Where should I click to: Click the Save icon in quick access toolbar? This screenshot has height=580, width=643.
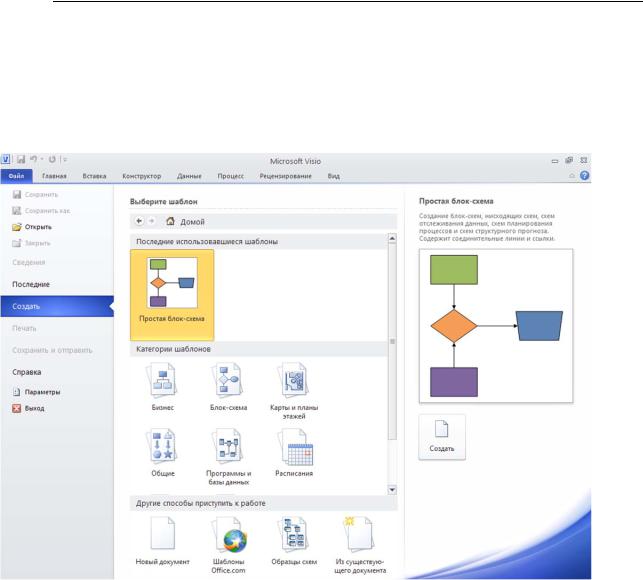coord(21,159)
